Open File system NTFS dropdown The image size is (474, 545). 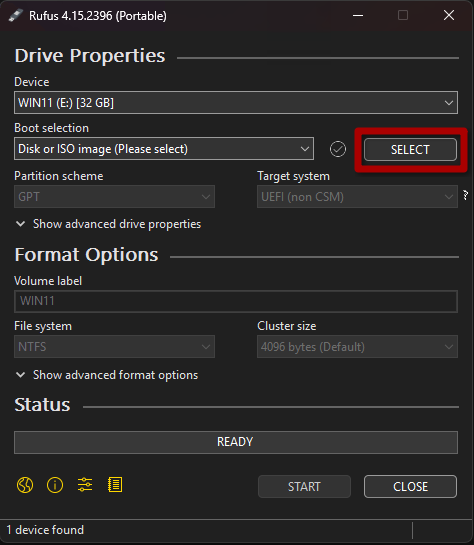(114, 347)
